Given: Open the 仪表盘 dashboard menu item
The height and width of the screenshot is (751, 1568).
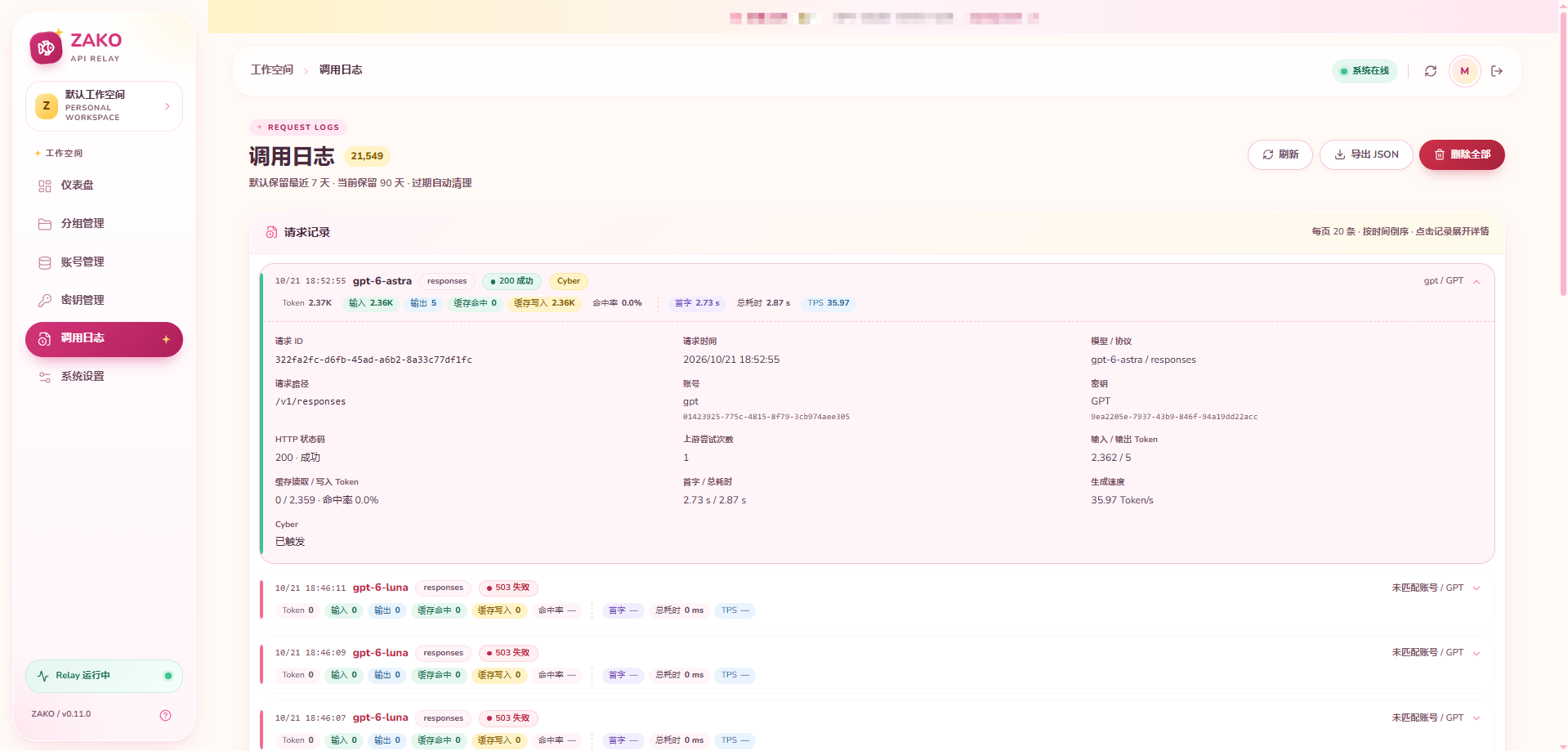Looking at the screenshot, I should [x=104, y=186].
